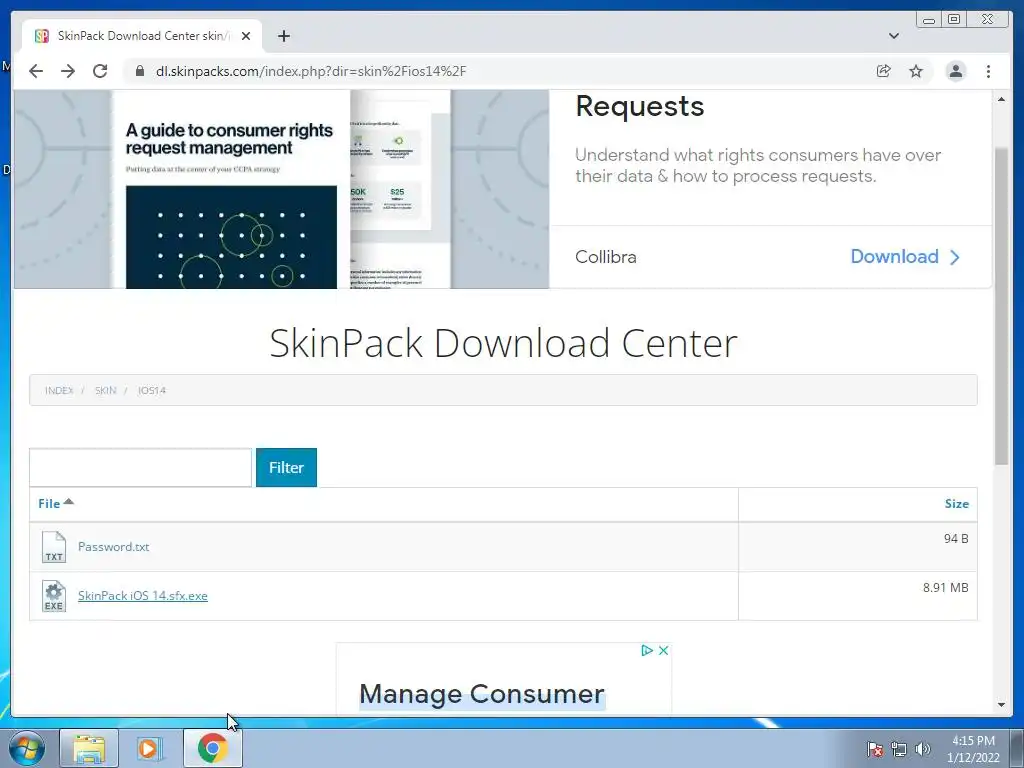Sort the list by Size column
The height and width of the screenshot is (768, 1024).
click(957, 504)
